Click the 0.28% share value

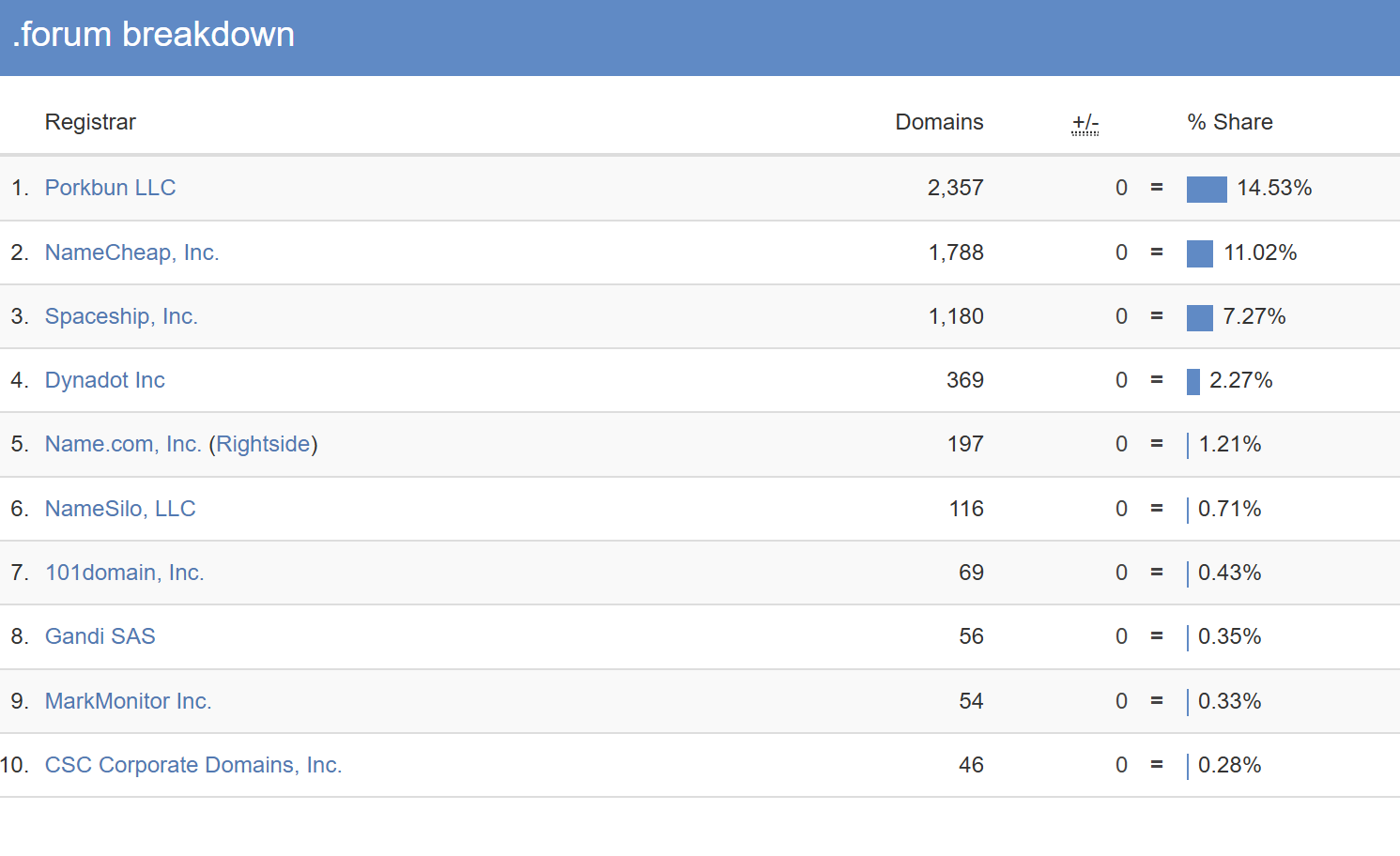[1229, 765]
